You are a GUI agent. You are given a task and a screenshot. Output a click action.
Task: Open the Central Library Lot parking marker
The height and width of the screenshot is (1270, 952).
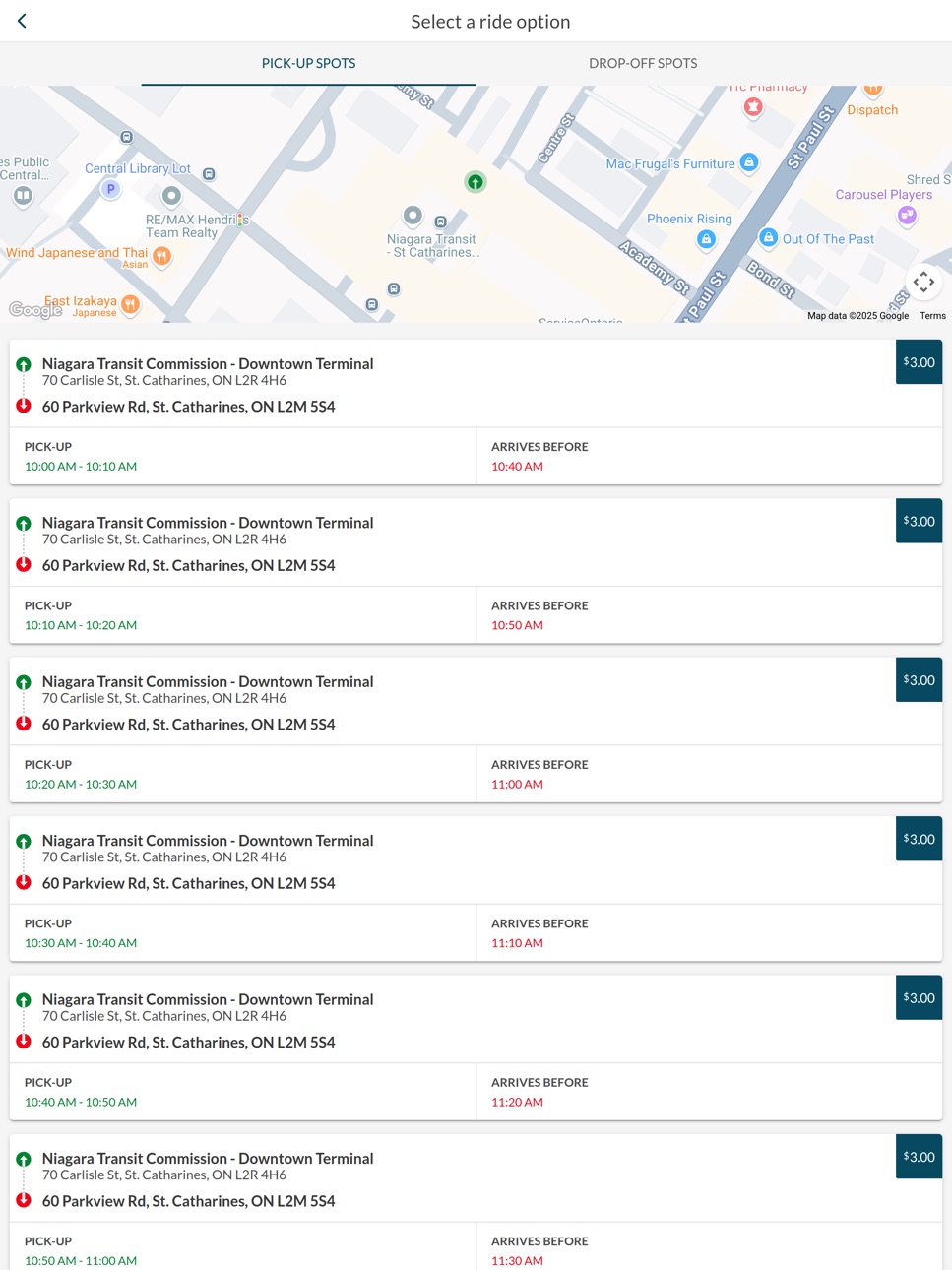click(110, 189)
